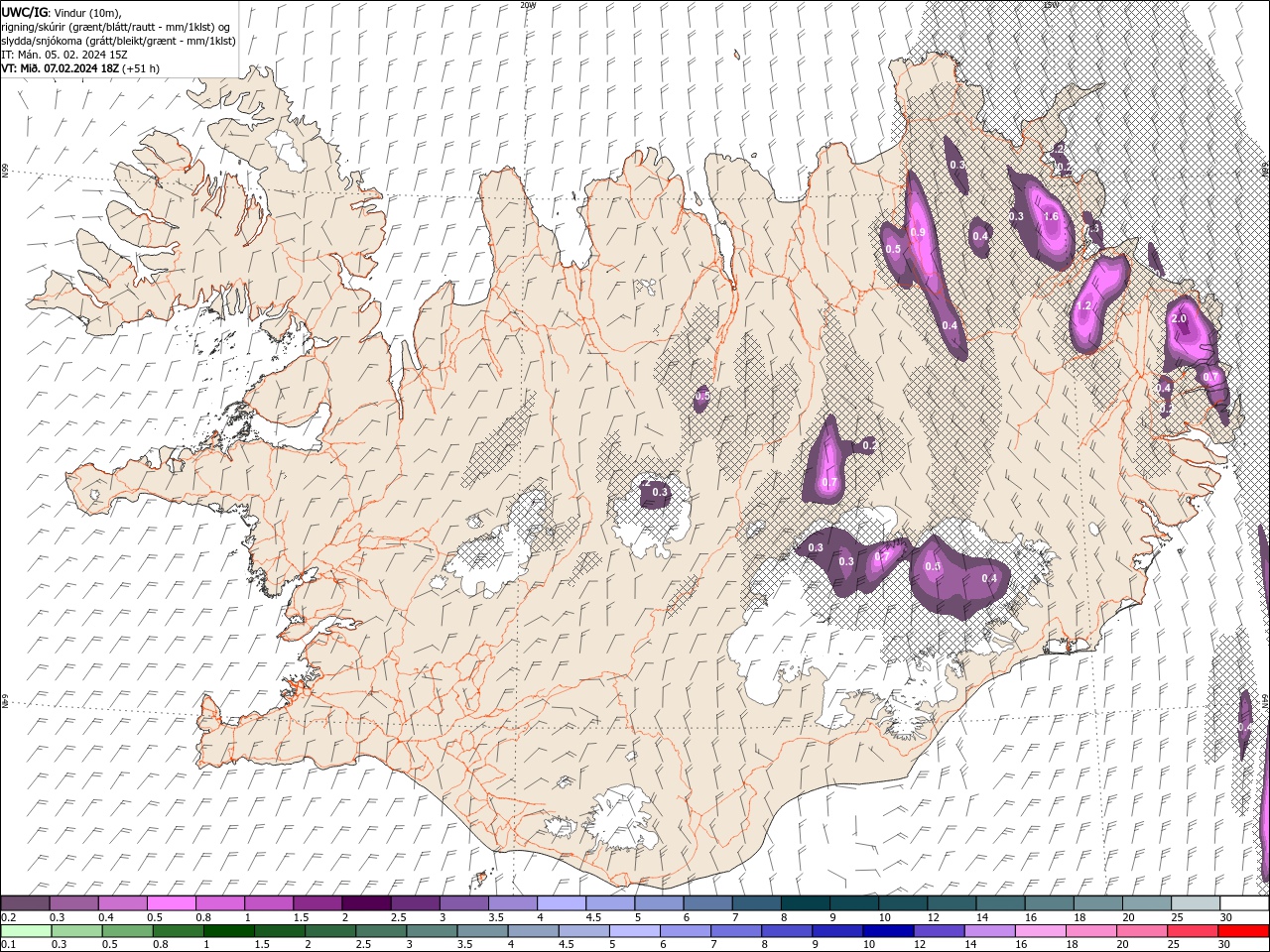Click the 0.9 precipitation value on the map
The width and height of the screenshot is (1270, 952).
tap(918, 233)
